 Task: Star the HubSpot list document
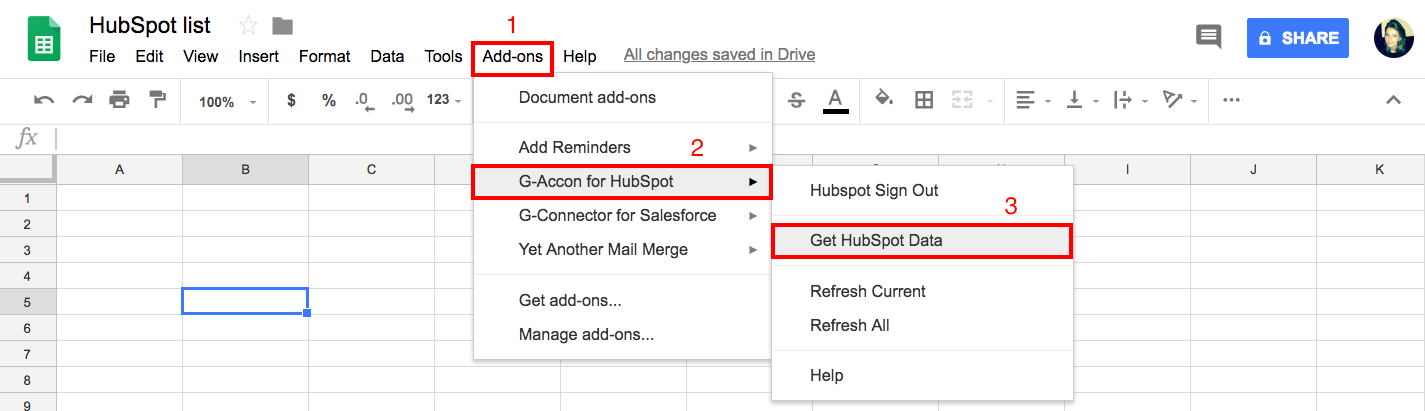pos(247,25)
